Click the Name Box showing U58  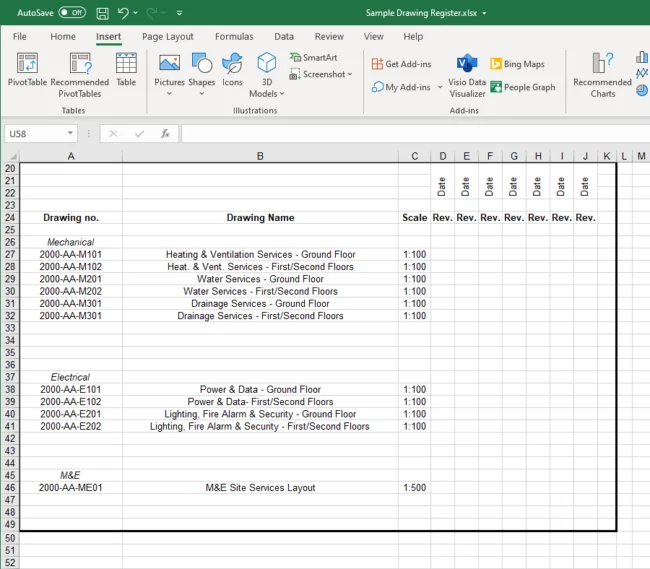pyautogui.click(x=40, y=133)
